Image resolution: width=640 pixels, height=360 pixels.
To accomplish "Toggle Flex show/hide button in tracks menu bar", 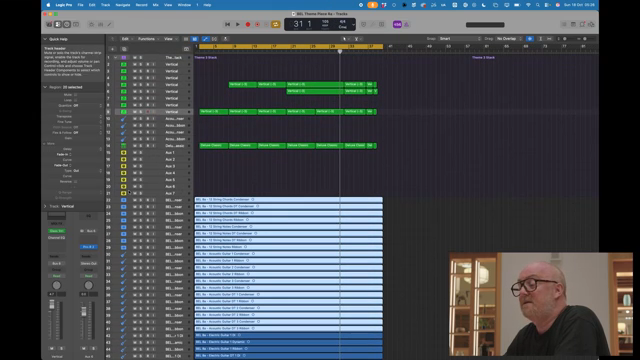I will pos(214,39).
